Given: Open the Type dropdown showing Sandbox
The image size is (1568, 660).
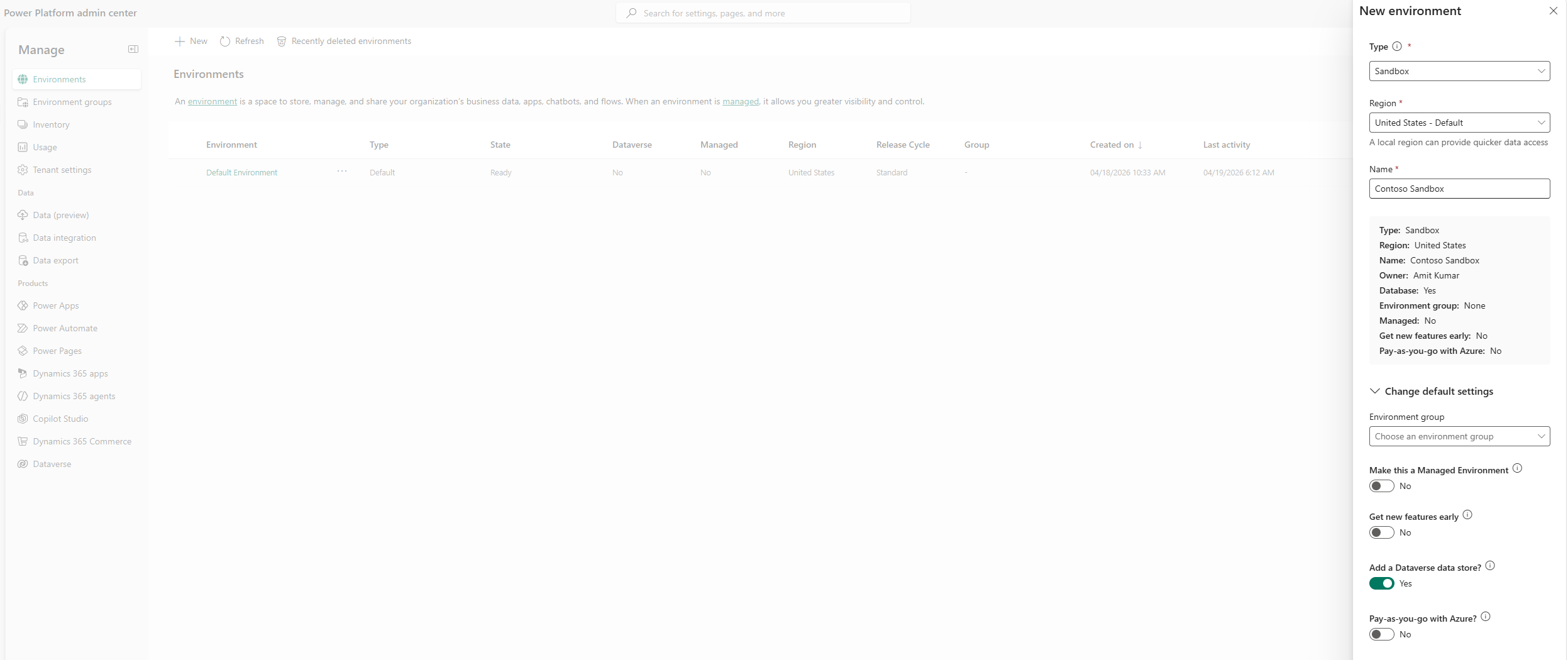Looking at the screenshot, I should click(1459, 71).
